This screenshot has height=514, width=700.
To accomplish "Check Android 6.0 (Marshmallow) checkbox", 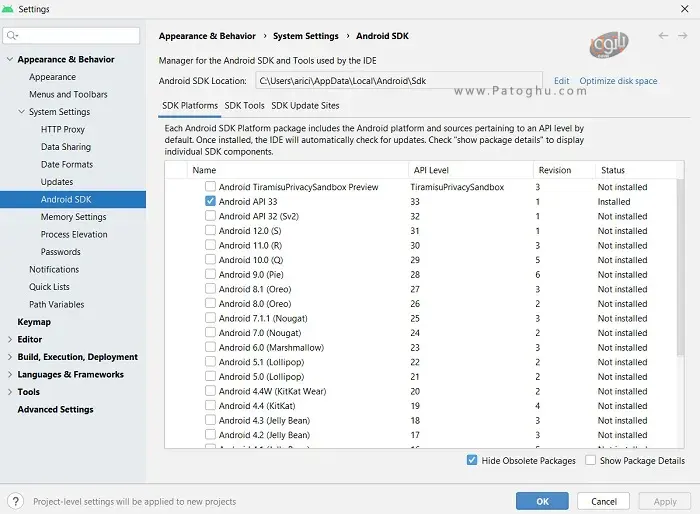I will click(210, 347).
